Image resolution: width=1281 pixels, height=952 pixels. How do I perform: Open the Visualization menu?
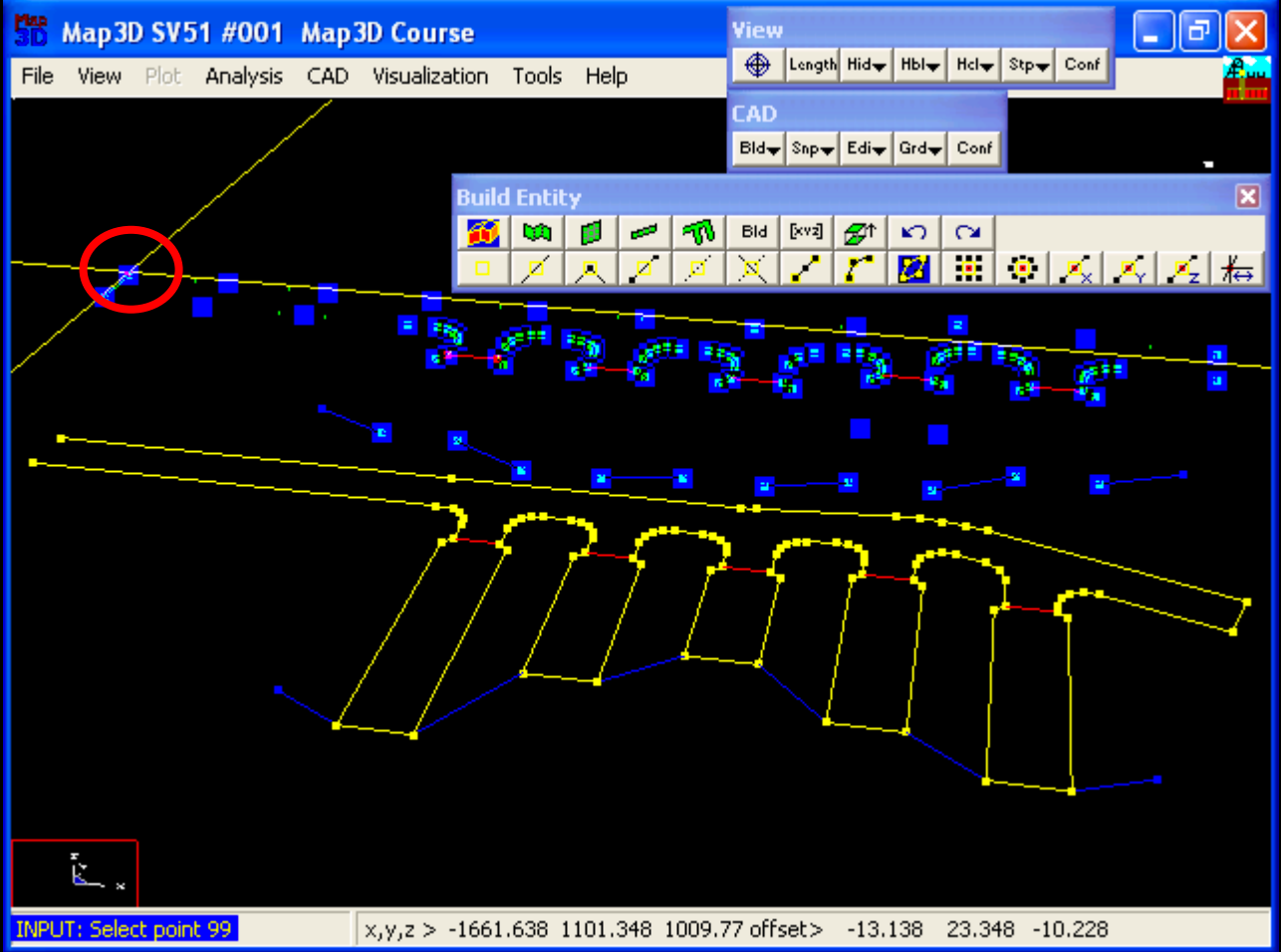pos(430,76)
